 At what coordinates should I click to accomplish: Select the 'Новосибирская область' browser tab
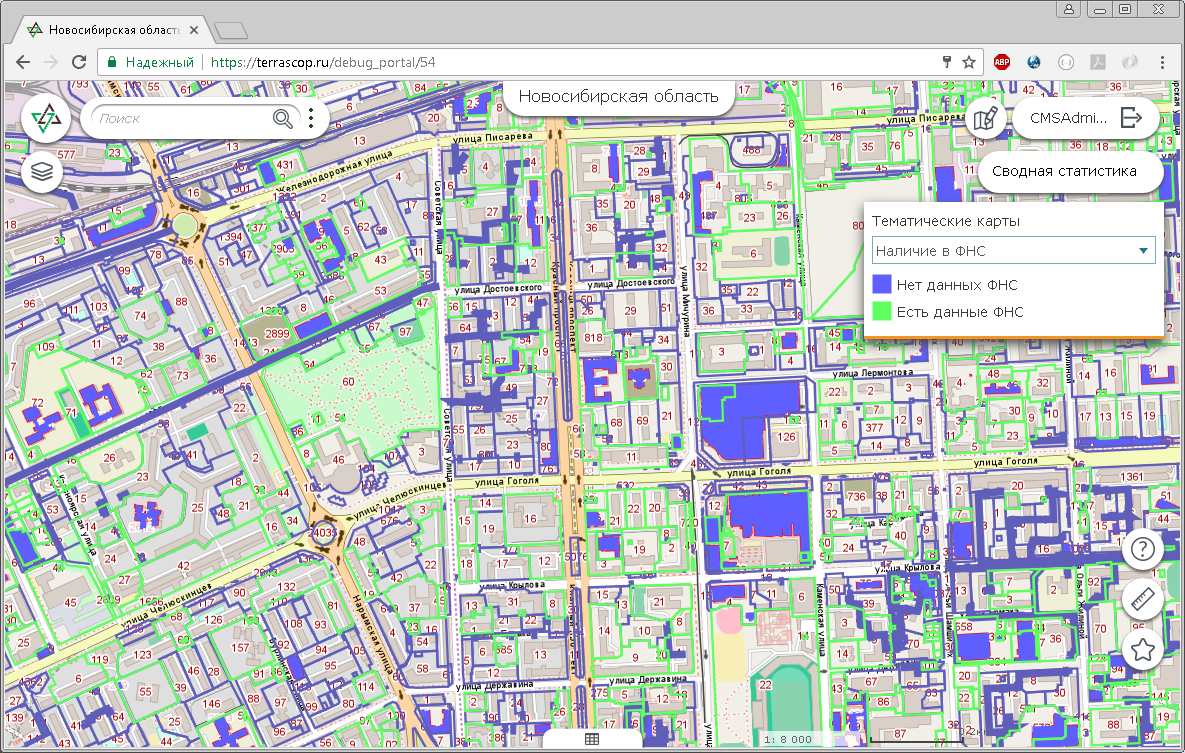coord(112,30)
